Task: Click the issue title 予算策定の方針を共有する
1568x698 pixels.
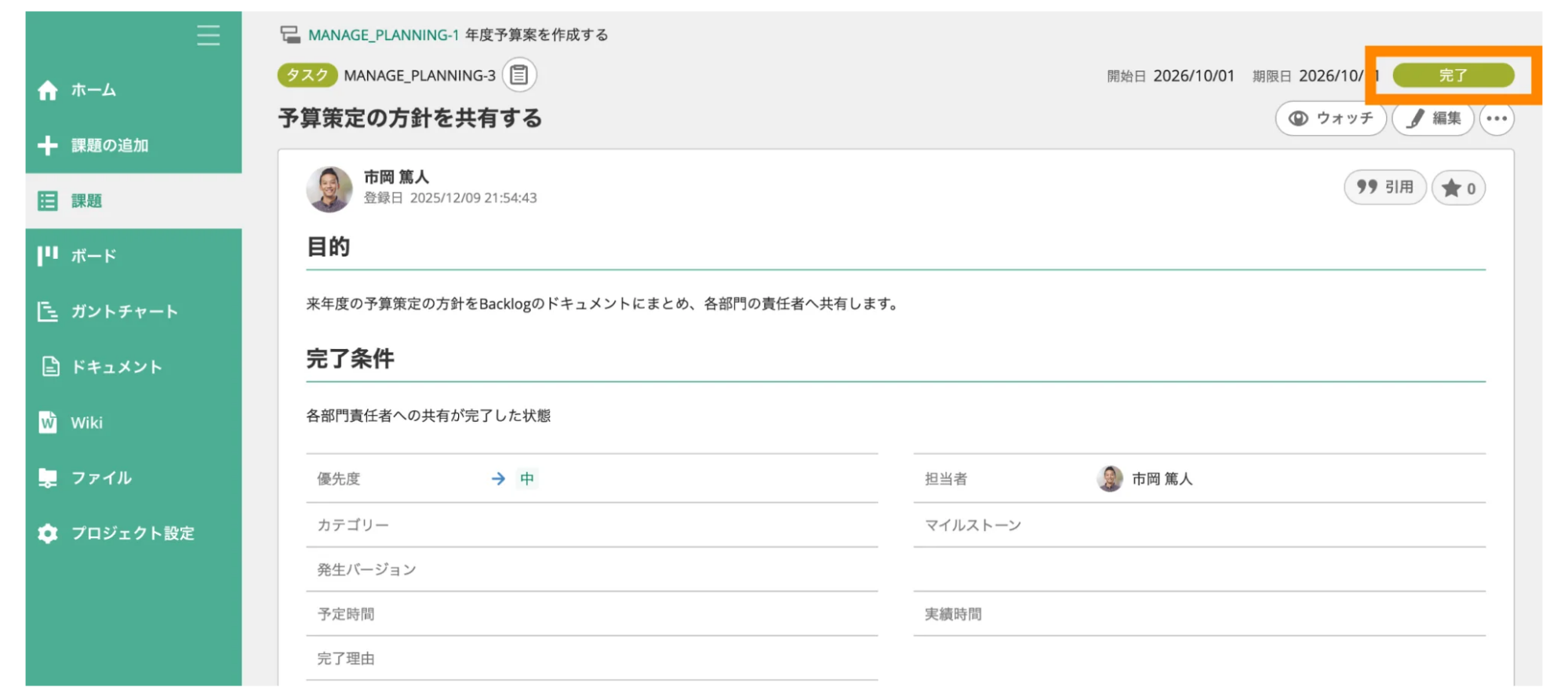Action: pyautogui.click(x=410, y=118)
